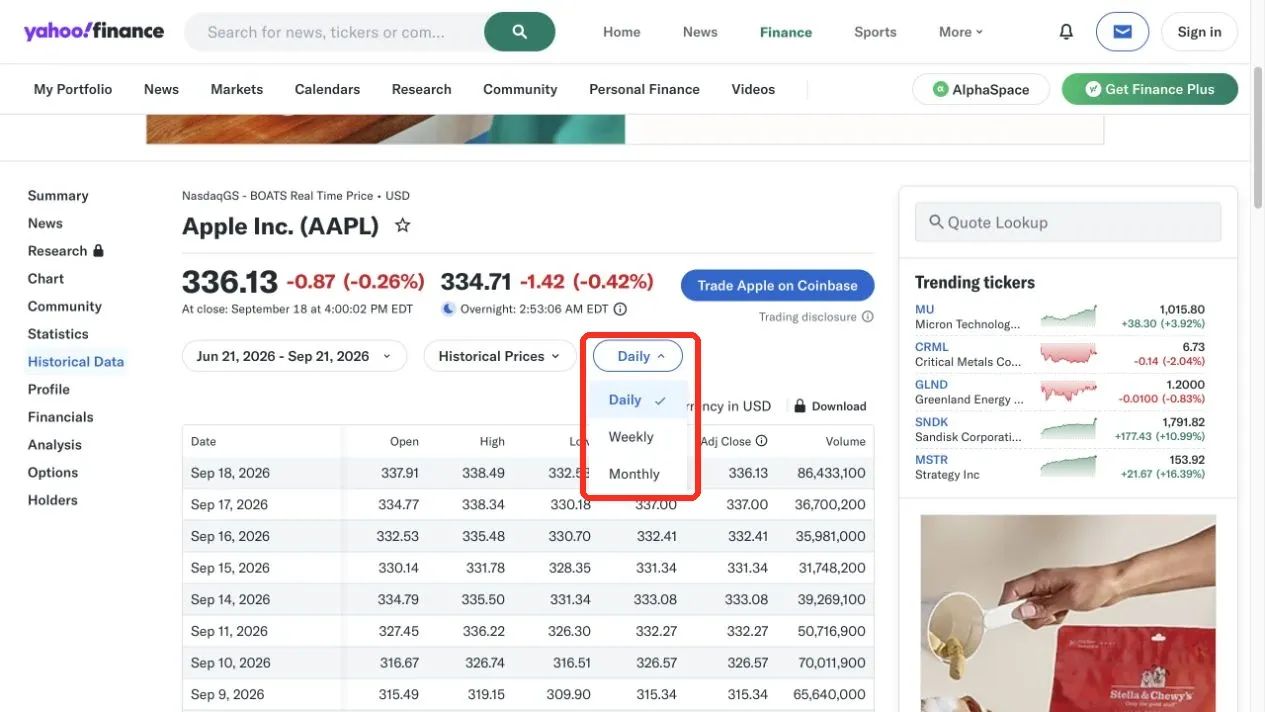Image resolution: width=1265 pixels, height=712 pixels.
Task: Open Options in the left sidebar
Action: 53,473
